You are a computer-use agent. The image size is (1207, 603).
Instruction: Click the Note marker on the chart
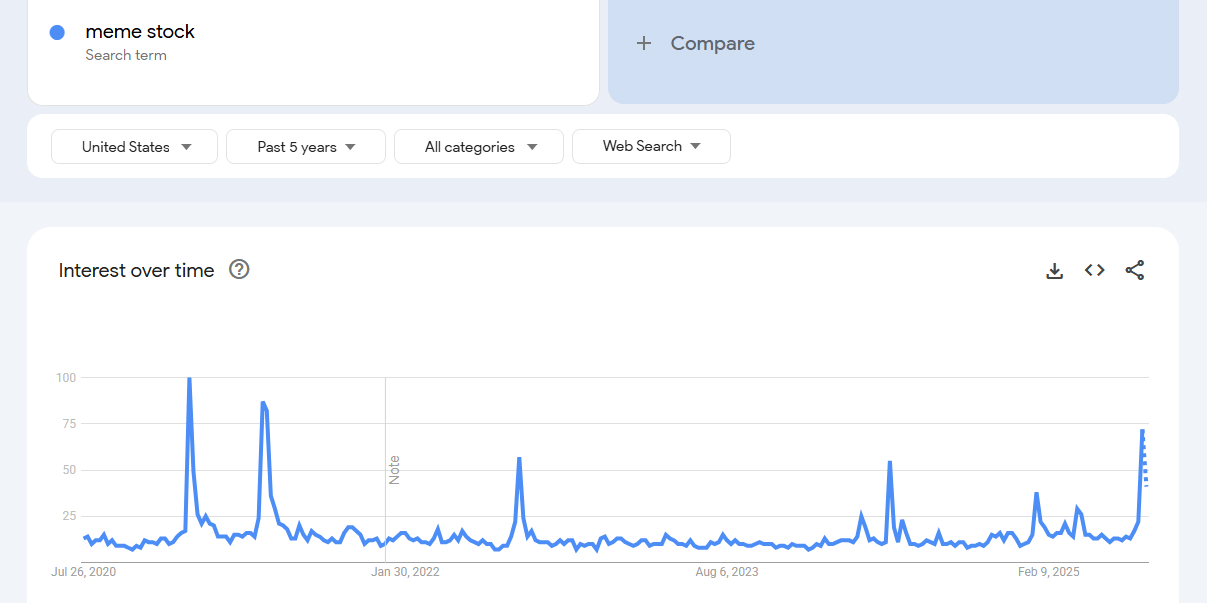pos(394,470)
